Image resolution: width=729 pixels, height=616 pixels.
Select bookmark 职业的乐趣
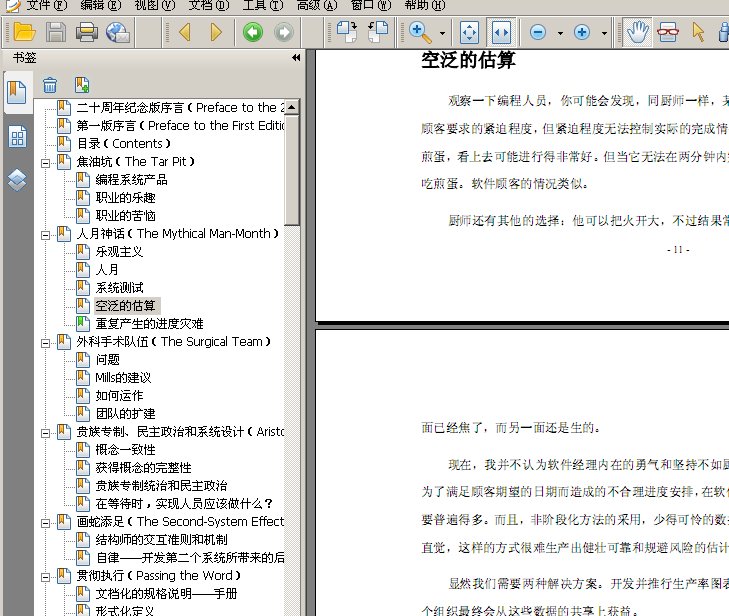click(x=126, y=198)
